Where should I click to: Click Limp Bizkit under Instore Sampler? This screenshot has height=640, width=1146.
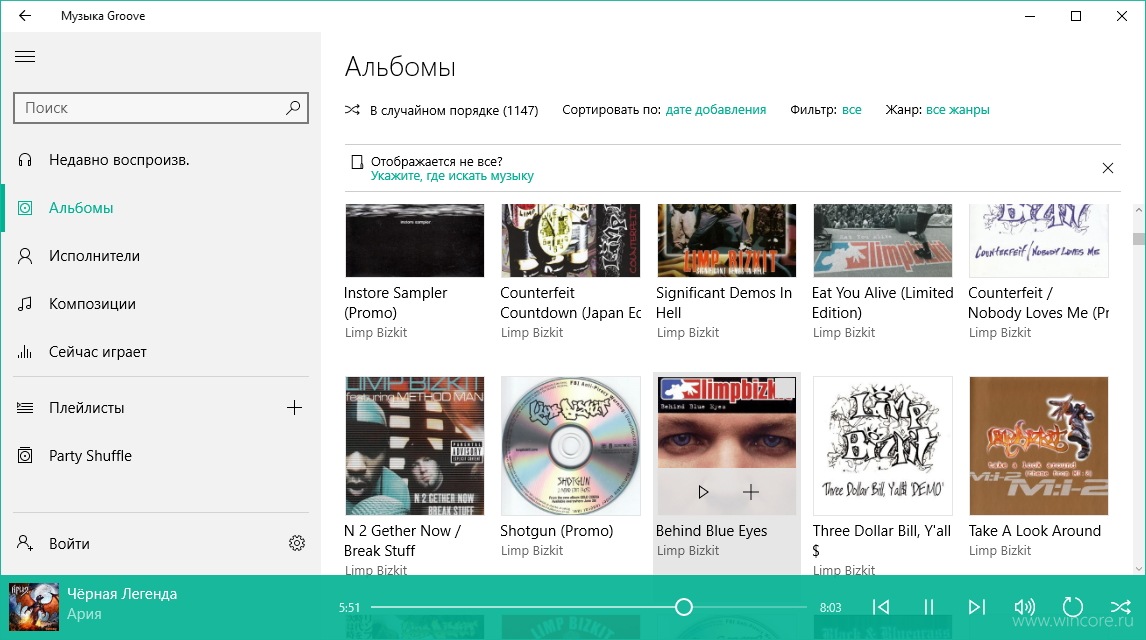[x=376, y=332]
